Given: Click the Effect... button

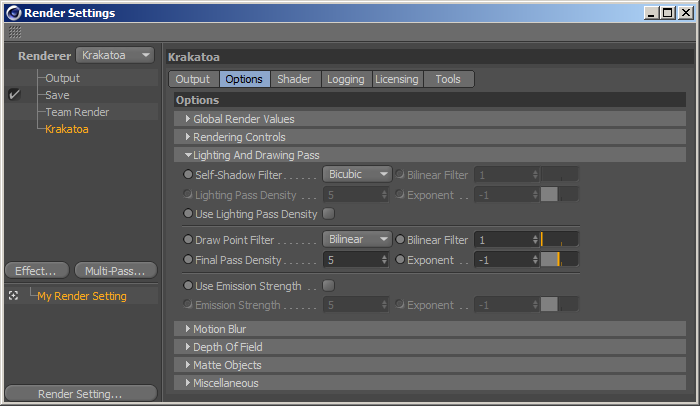Looking at the screenshot, I should (37, 271).
